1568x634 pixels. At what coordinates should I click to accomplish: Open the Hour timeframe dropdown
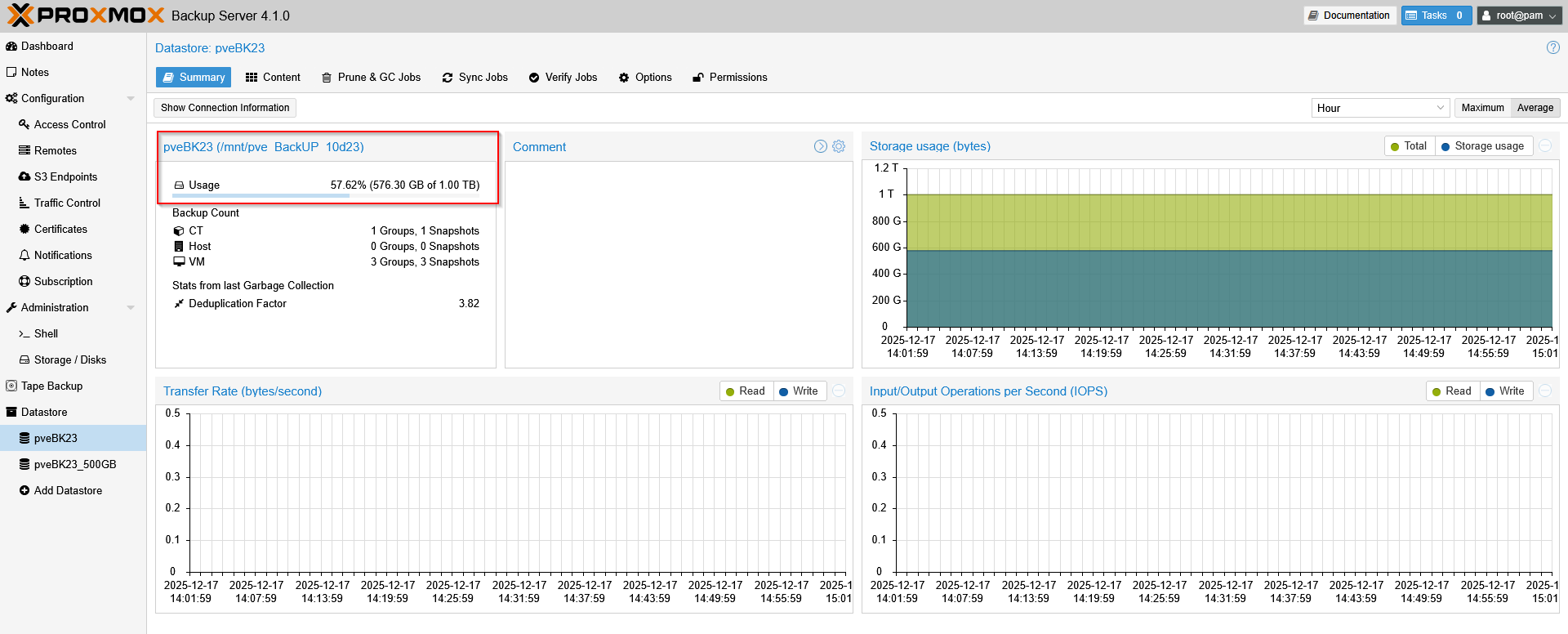point(1380,108)
